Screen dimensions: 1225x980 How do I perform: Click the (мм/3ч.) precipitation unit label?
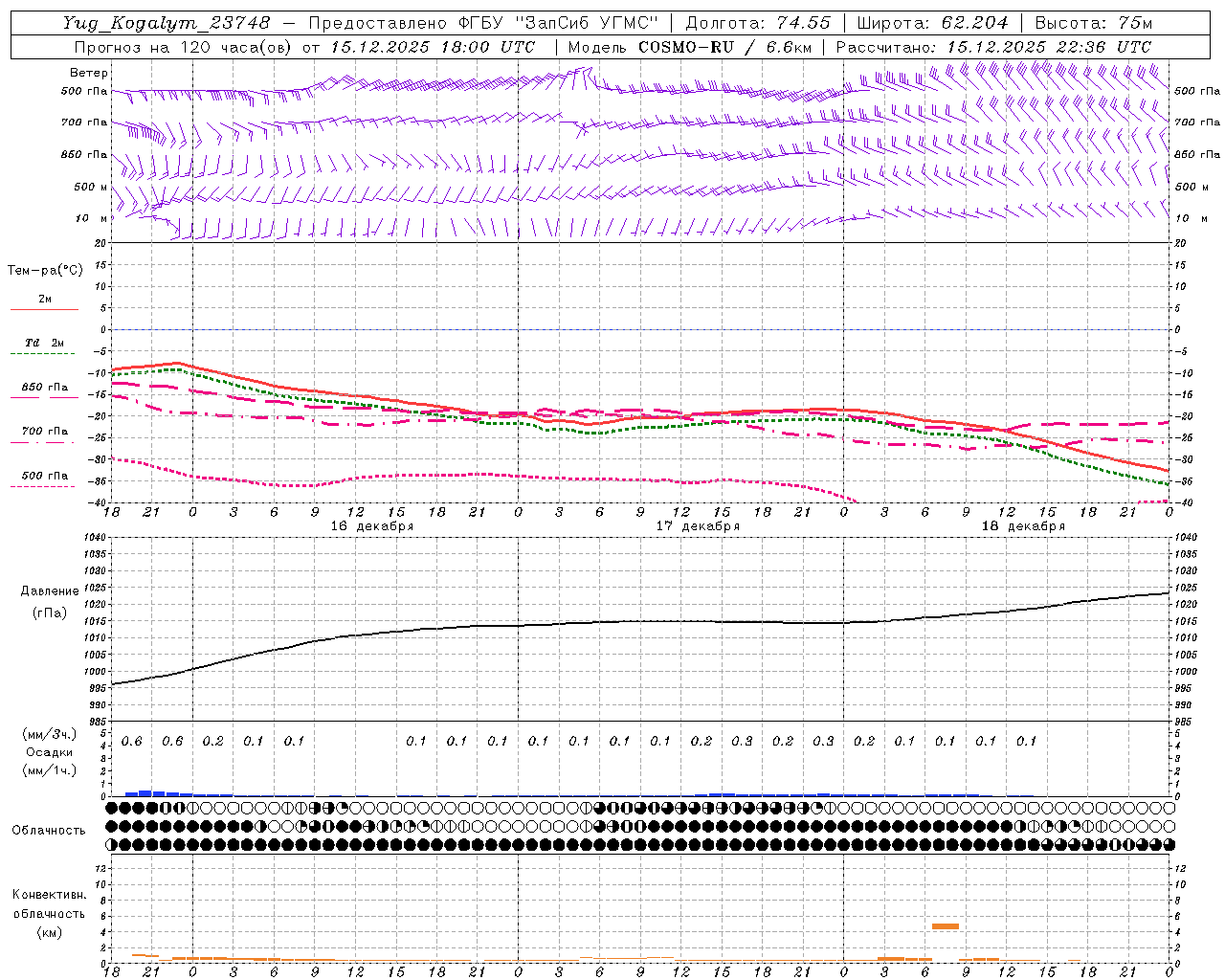50,734
